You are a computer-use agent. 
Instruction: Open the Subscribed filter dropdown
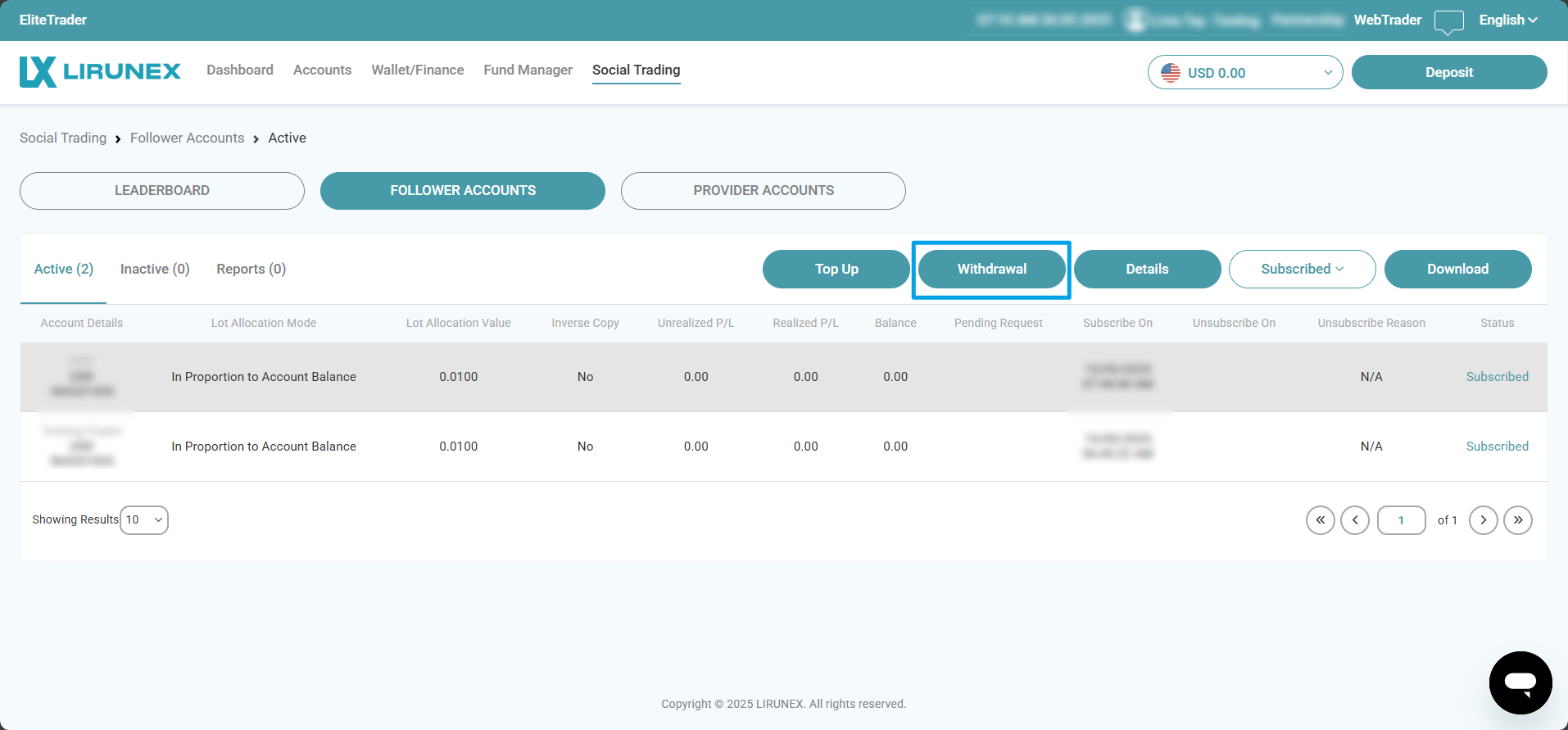pyautogui.click(x=1302, y=270)
